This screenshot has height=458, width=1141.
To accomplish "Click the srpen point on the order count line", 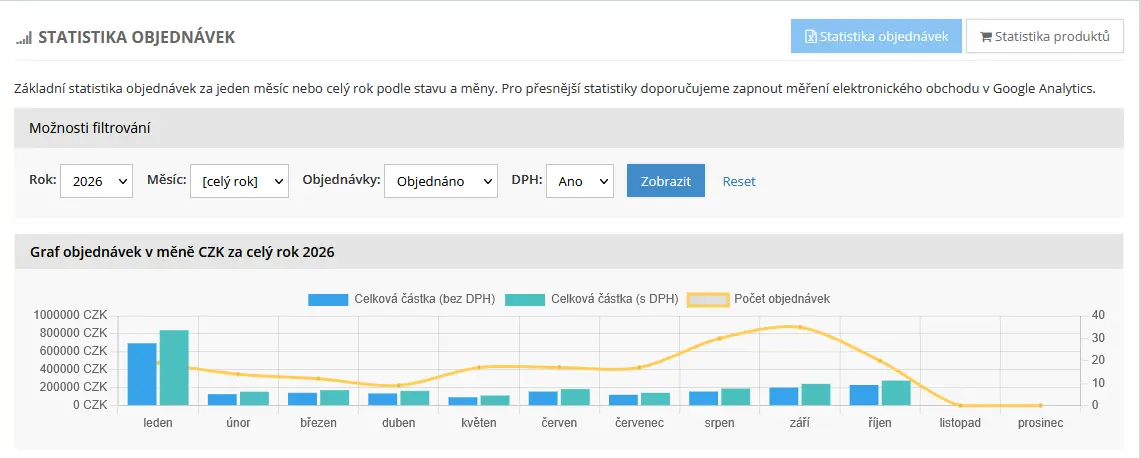I will (720, 338).
